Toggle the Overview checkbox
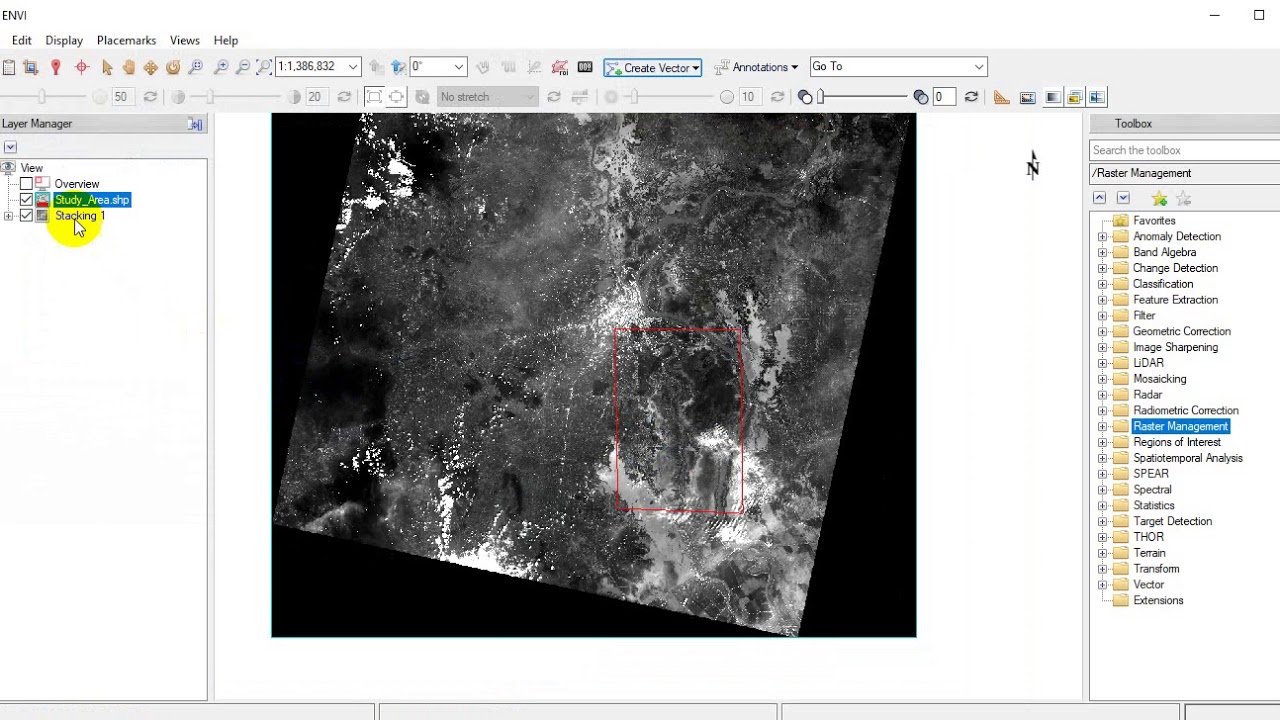This screenshot has width=1280, height=720. (26, 184)
